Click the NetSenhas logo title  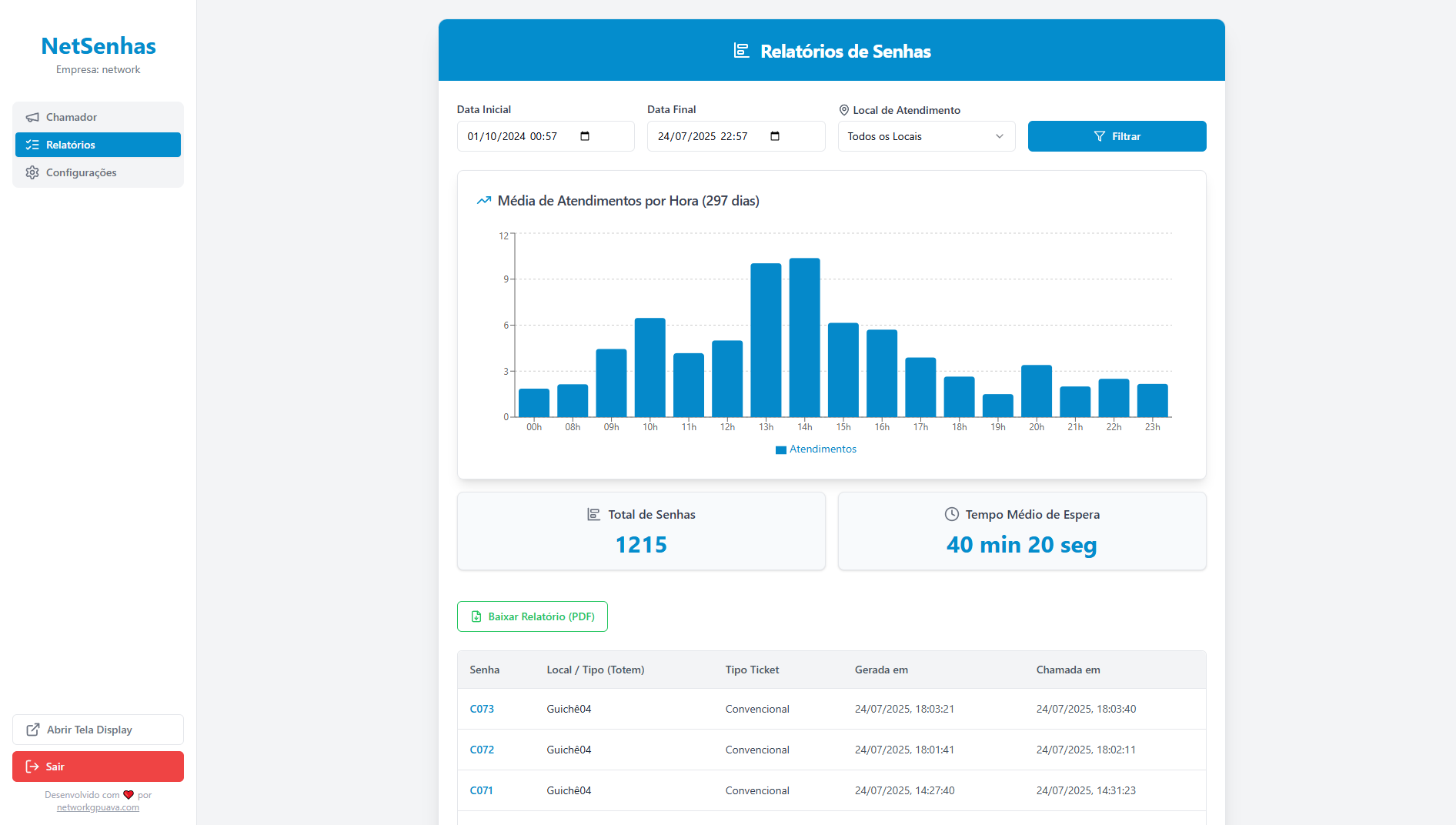click(x=99, y=46)
